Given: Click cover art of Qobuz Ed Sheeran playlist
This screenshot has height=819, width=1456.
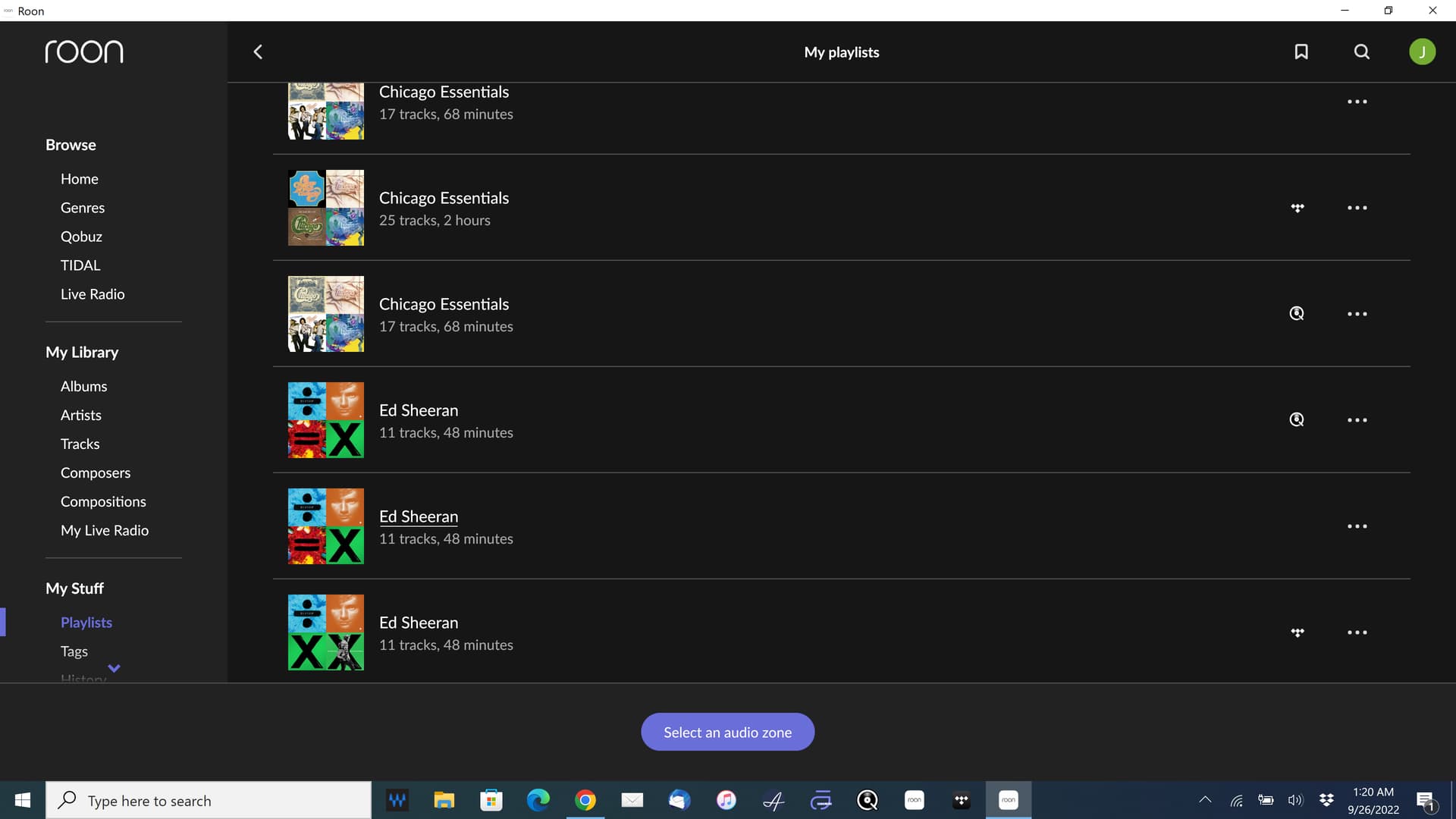Looking at the screenshot, I should point(326,420).
